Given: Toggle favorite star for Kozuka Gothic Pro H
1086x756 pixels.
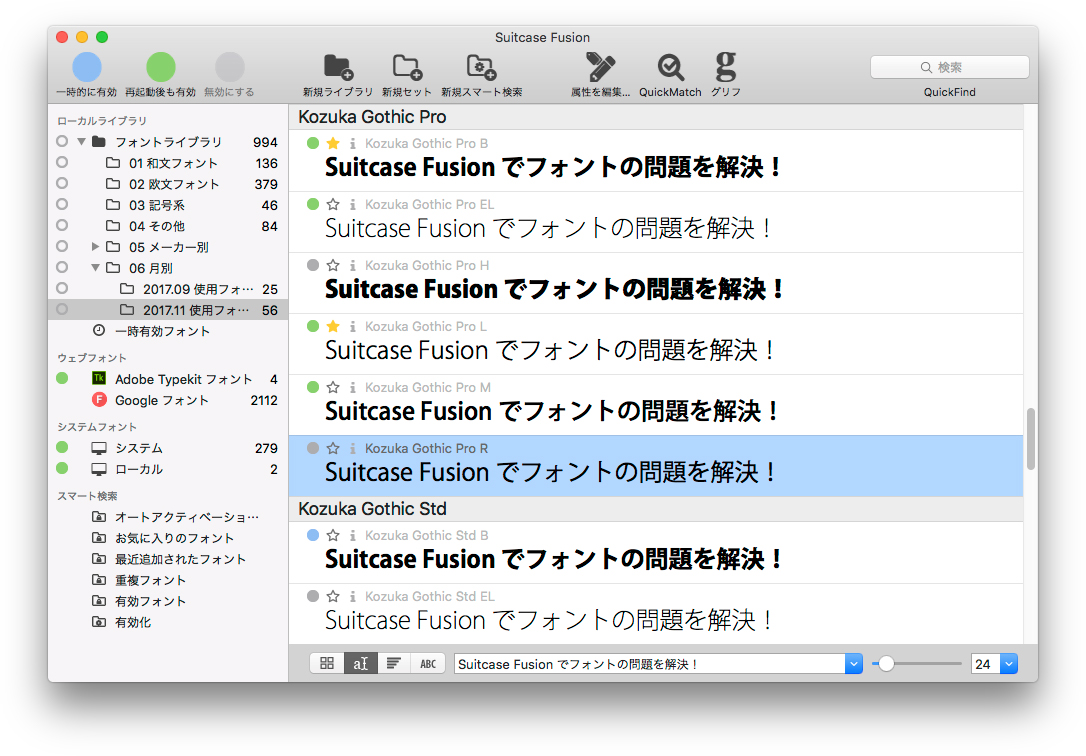Looking at the screenshot, I should [333, 265].
